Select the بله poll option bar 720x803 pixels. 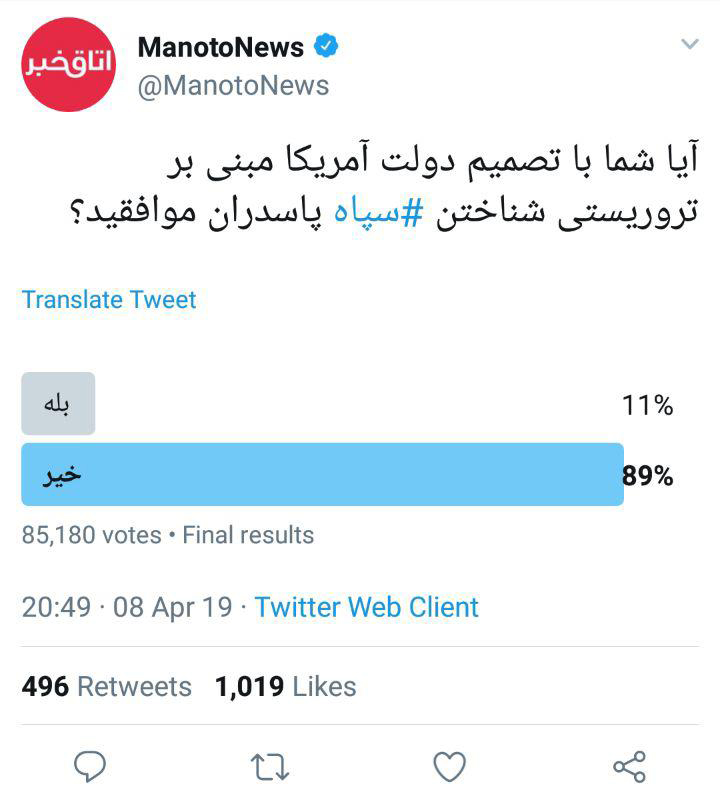[x=58, y=404]
